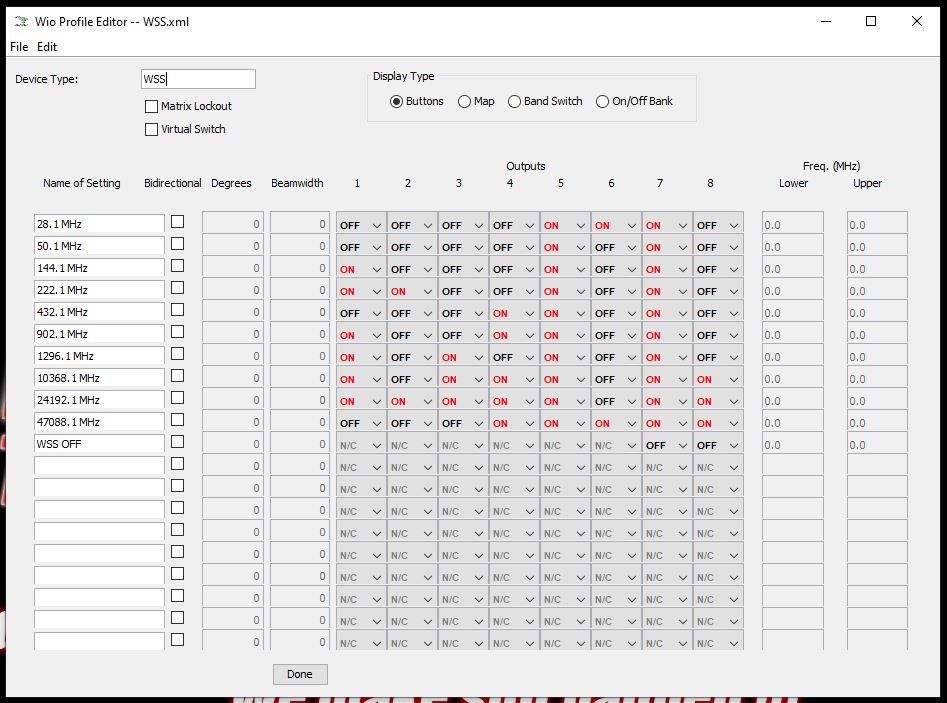Enable the Matrix Lockout checkbox
This screenshot has width=947, height=703.
[x=152, y=106]
